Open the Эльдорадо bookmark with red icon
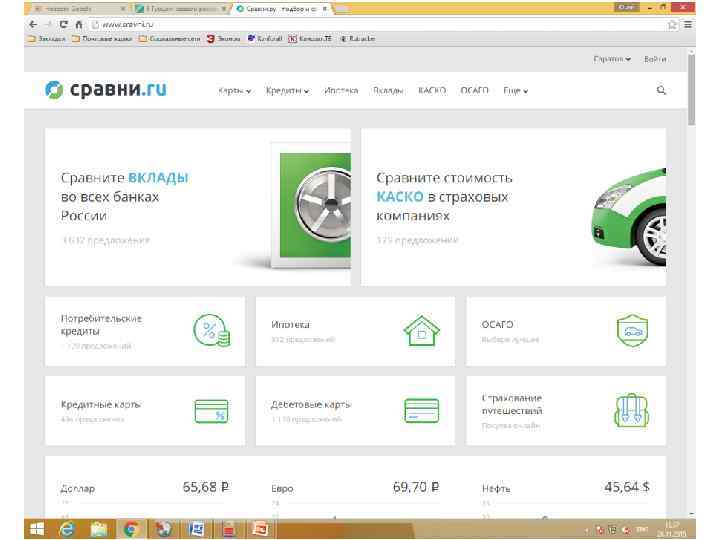 click(x=224, y=39)
